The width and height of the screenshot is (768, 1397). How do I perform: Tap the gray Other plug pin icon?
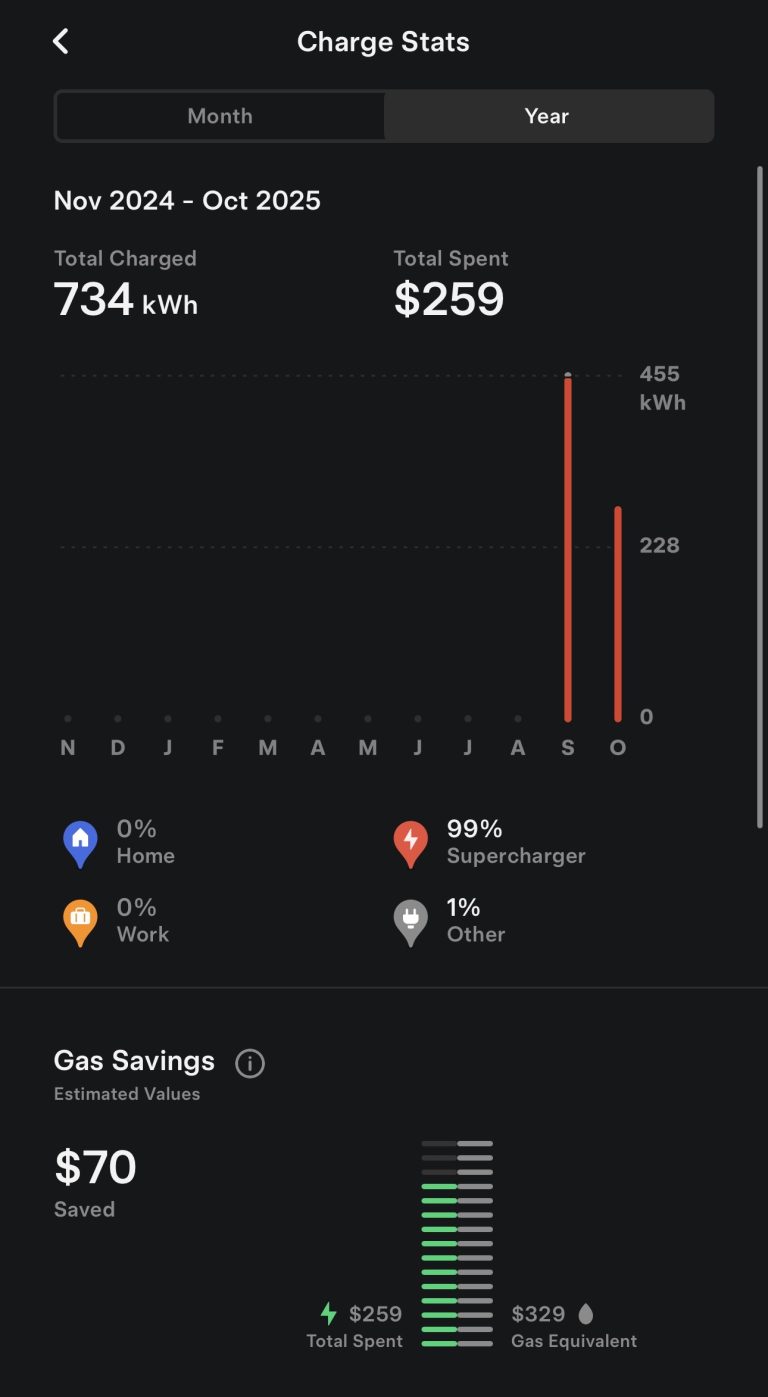[410, 922]
